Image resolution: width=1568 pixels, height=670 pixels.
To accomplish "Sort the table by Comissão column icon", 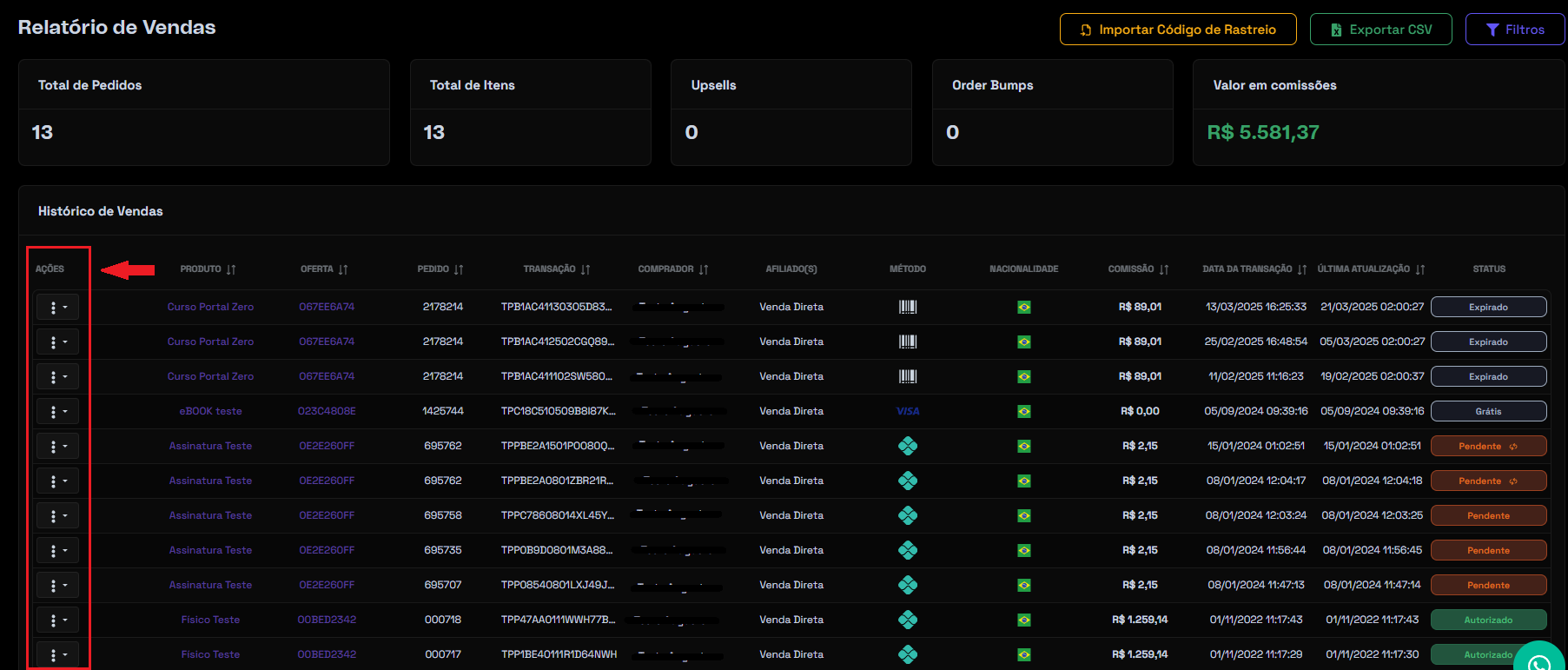I will coord(1164,269).
